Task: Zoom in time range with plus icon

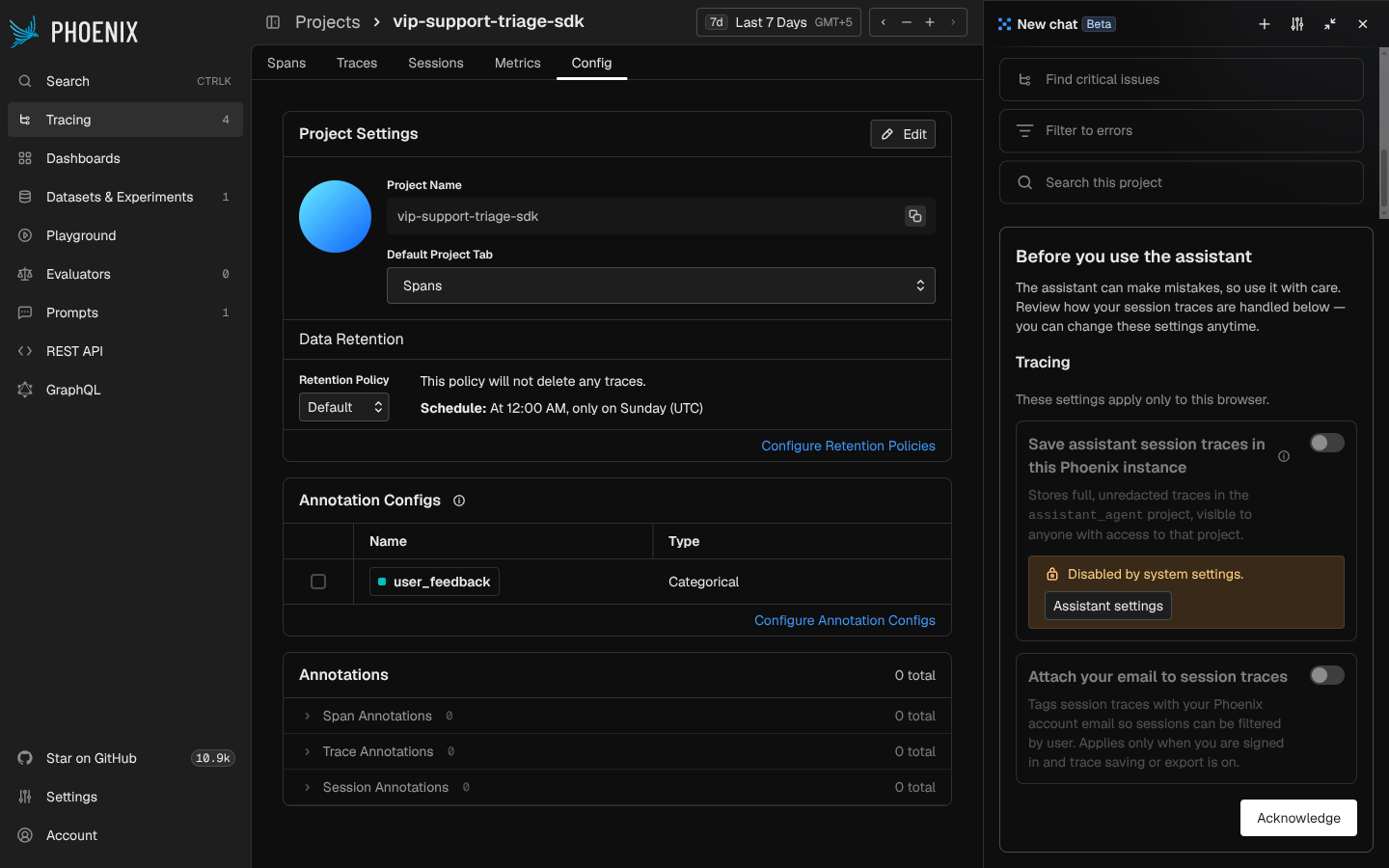Action: (x=930, y=22)
